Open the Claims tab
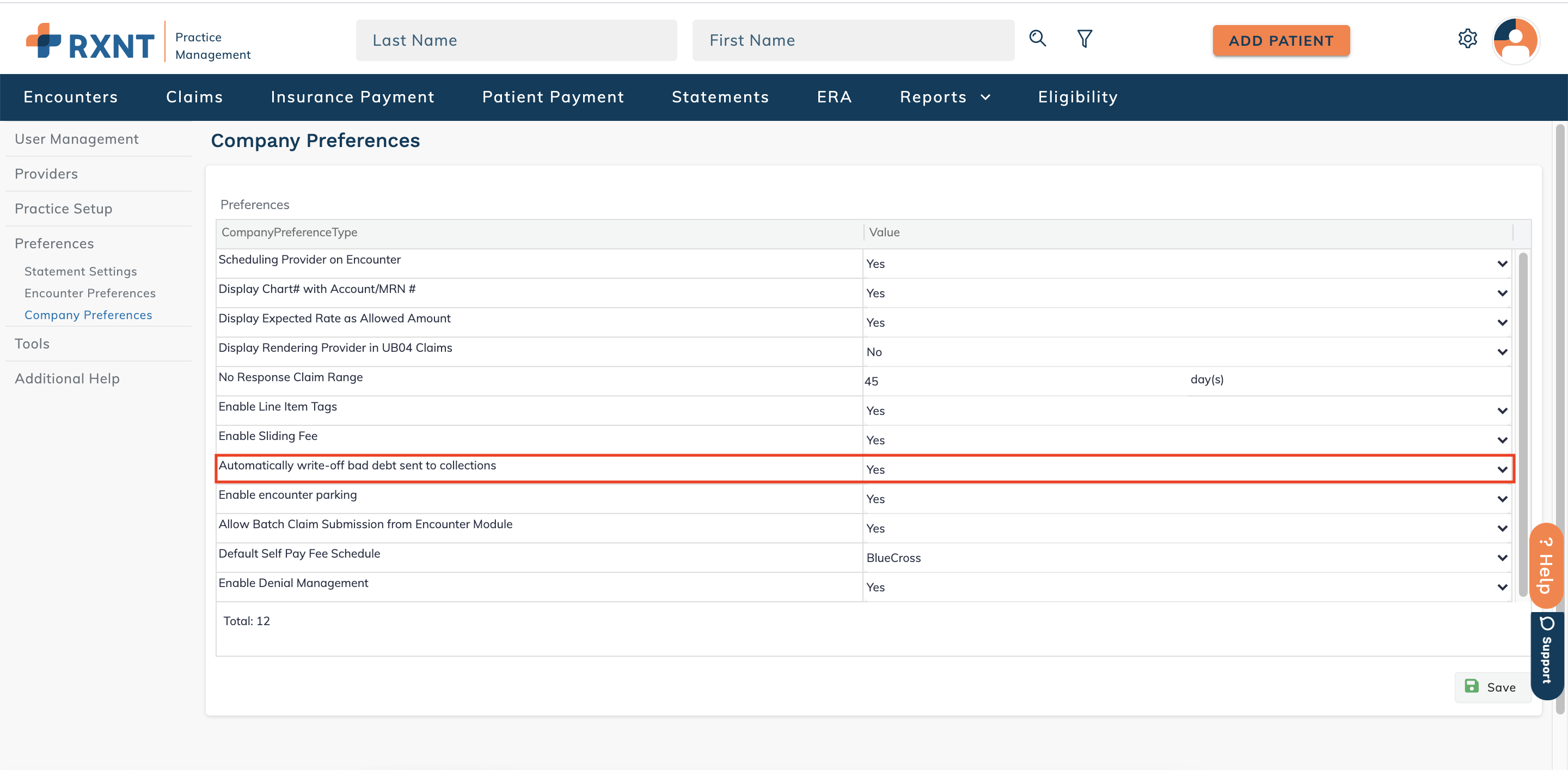Image resolution: width=1568 pixels, height=770 pixels. (x=195, y=97)
